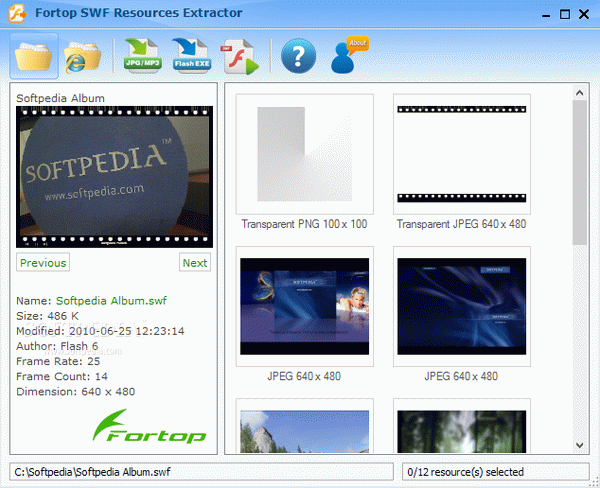Viewport: 600px width, 488px height.
Task: Go to the Previous SWF file
Action: click(x=43, y=263)
